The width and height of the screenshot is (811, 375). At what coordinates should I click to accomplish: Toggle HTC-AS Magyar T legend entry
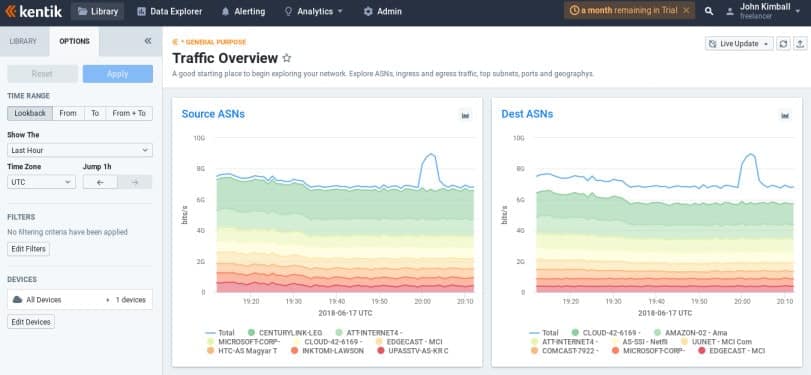242,351
